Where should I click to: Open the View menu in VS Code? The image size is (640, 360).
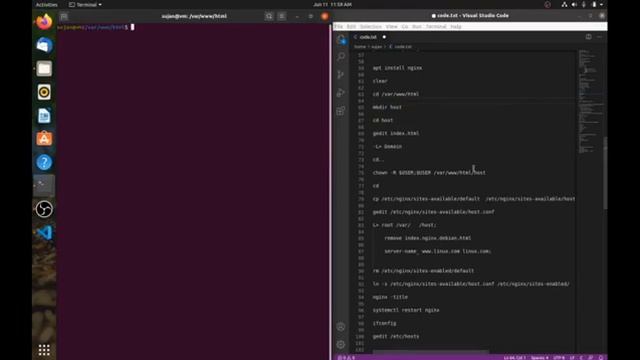[391, 27]
